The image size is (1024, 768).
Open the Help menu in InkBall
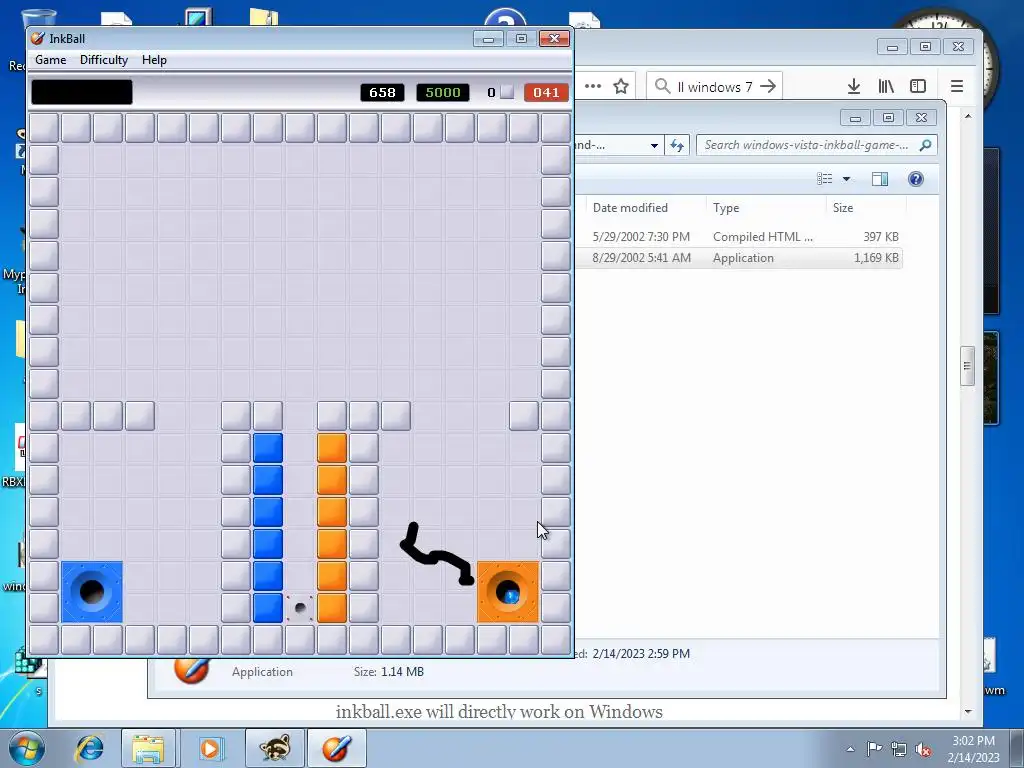tap(154, 59)
